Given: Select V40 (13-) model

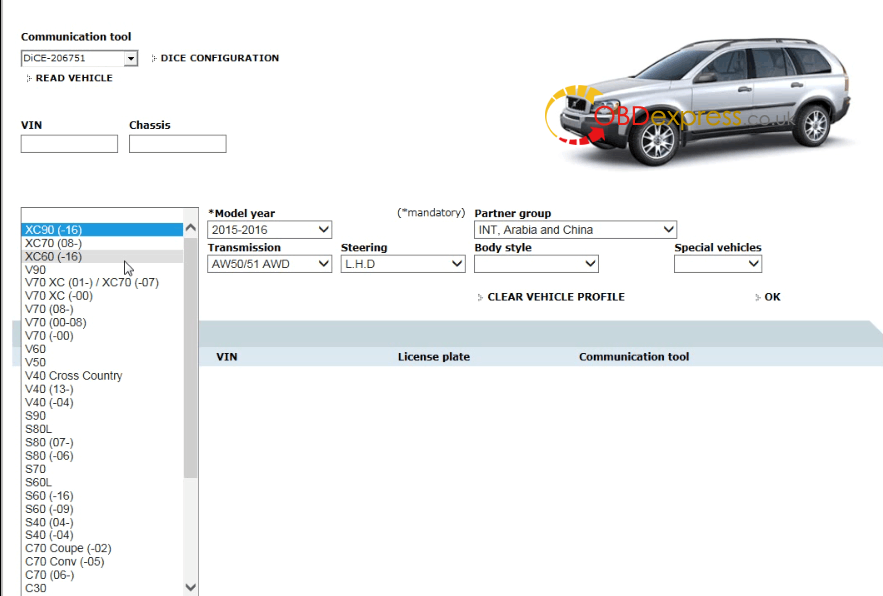Looking at the screenshot, I should (102, 389).
